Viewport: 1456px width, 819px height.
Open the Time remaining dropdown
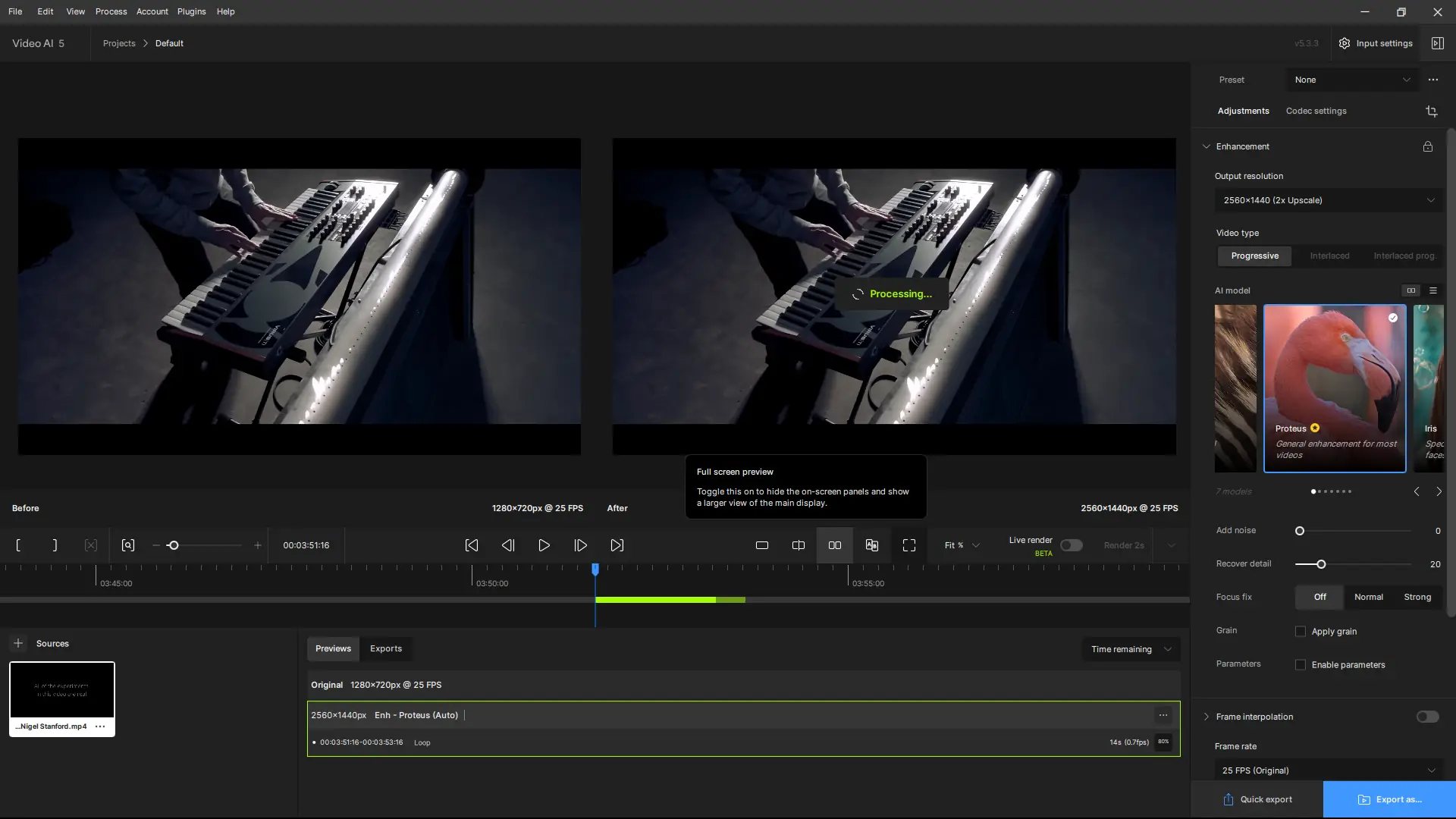pos(1130,649)
